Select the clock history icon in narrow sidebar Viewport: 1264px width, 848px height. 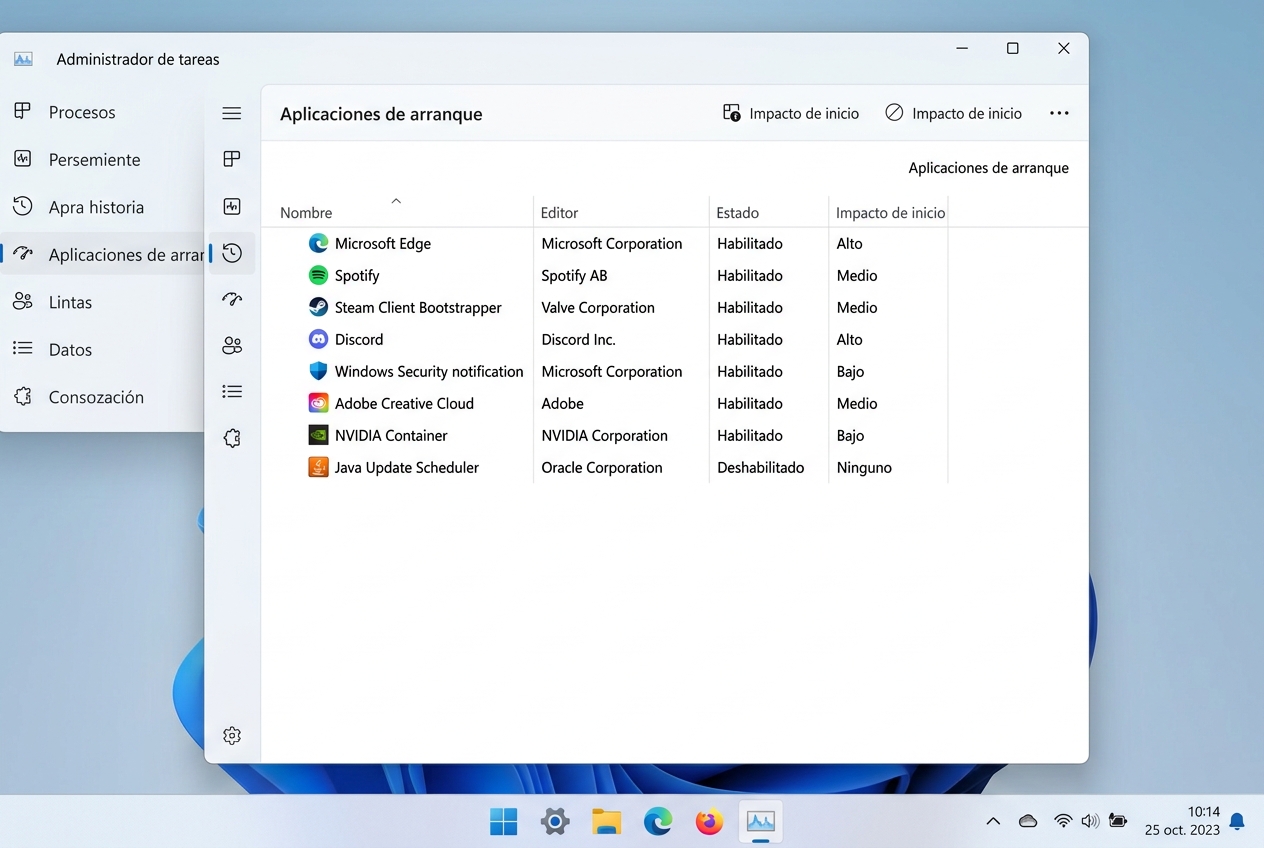[x=232, y=254]
